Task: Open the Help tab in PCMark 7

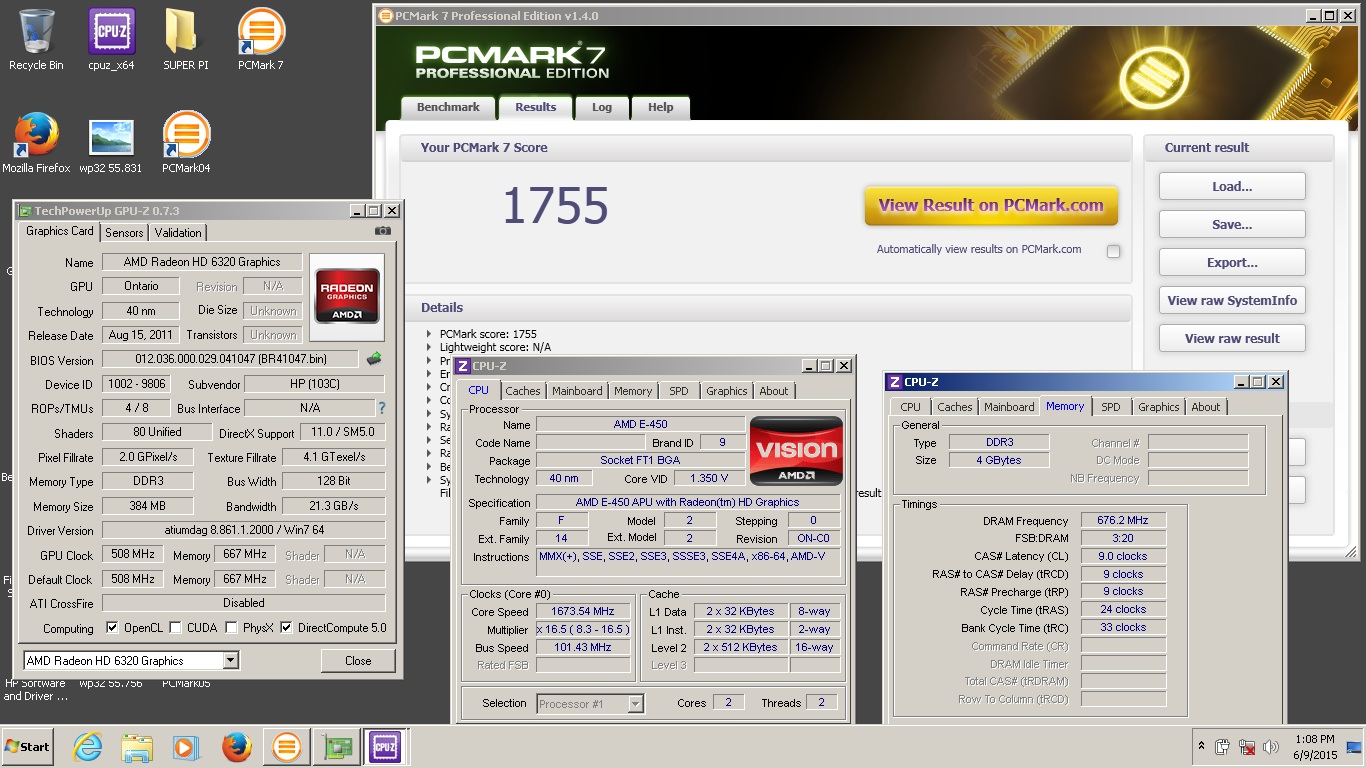Action: pos(660,107)
